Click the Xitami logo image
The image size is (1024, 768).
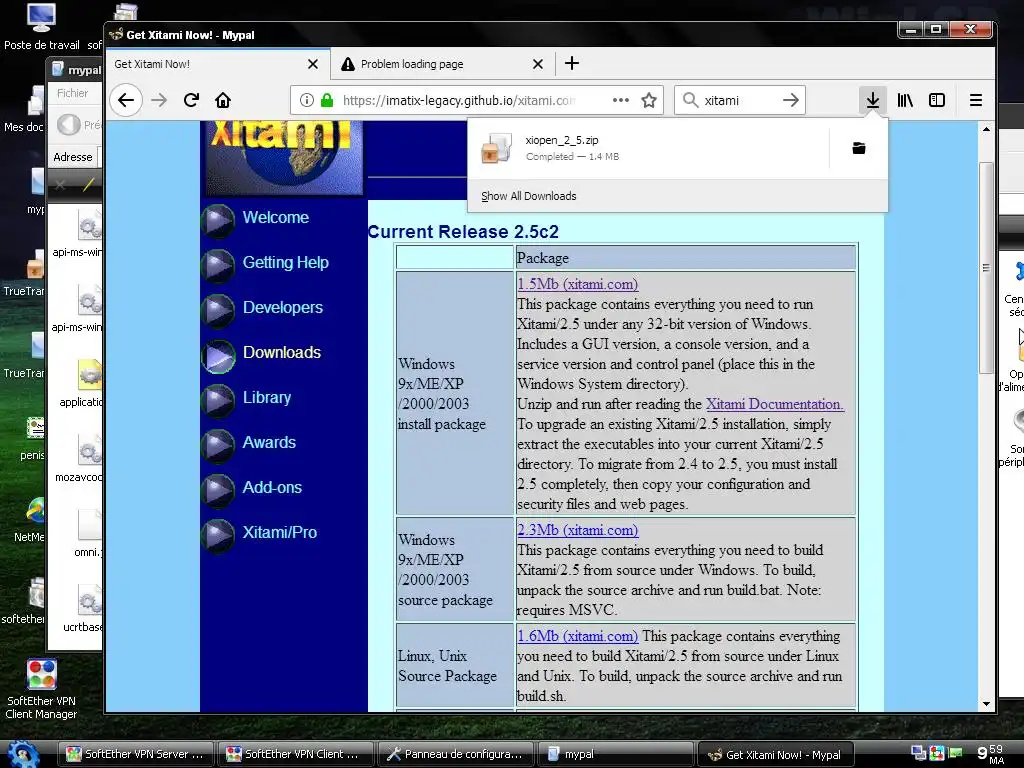coord(284,158)
